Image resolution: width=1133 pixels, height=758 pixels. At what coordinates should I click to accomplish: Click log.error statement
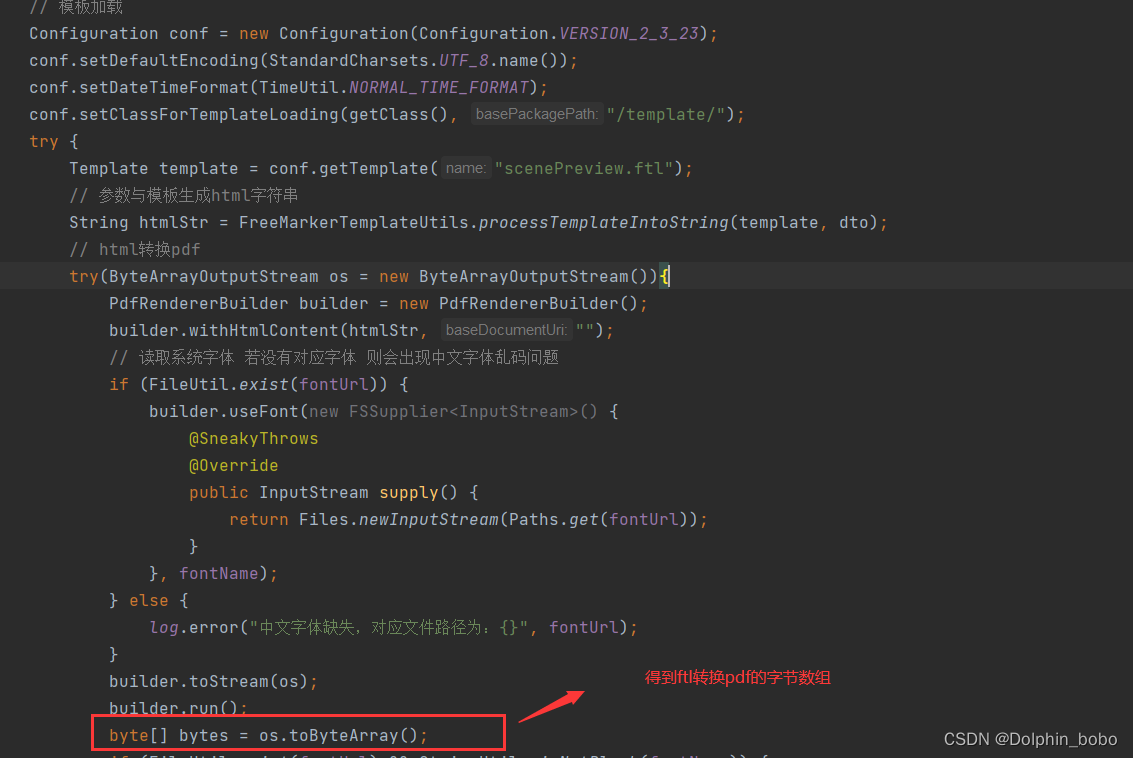(x=393, y=627)
